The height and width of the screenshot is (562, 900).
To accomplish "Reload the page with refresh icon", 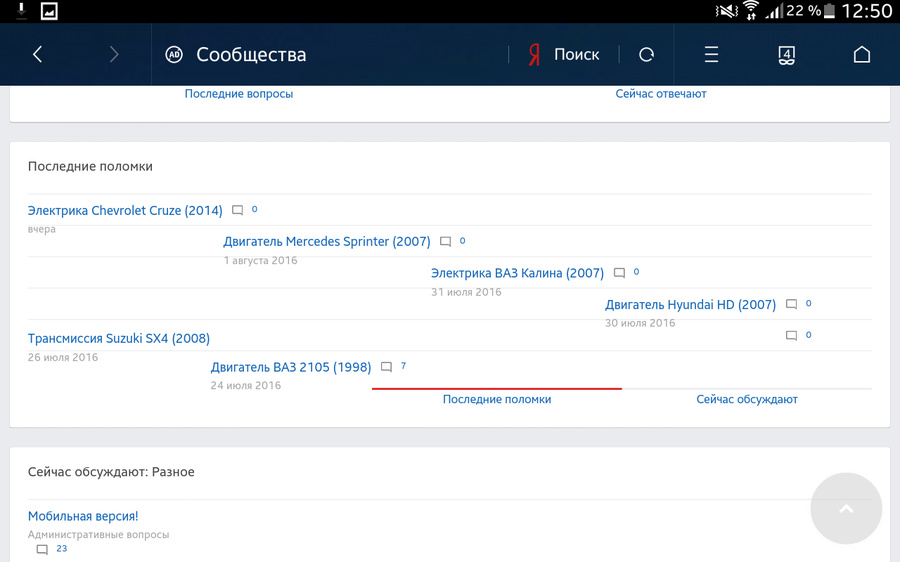I will [646, 55].
